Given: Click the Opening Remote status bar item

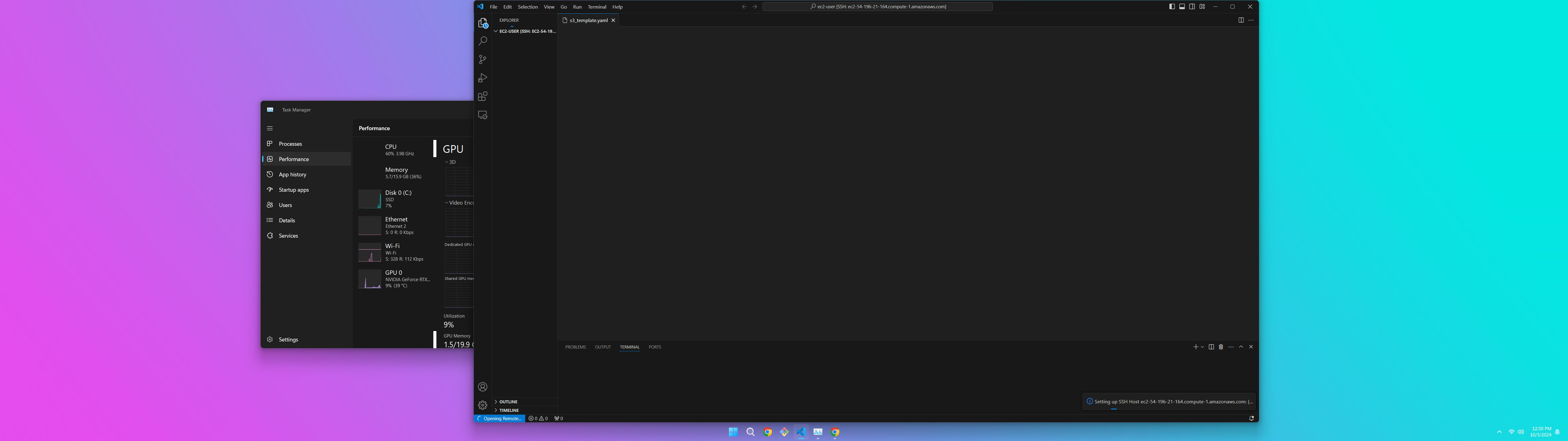Looking at the screenshot, I should (x=499, y=418).
